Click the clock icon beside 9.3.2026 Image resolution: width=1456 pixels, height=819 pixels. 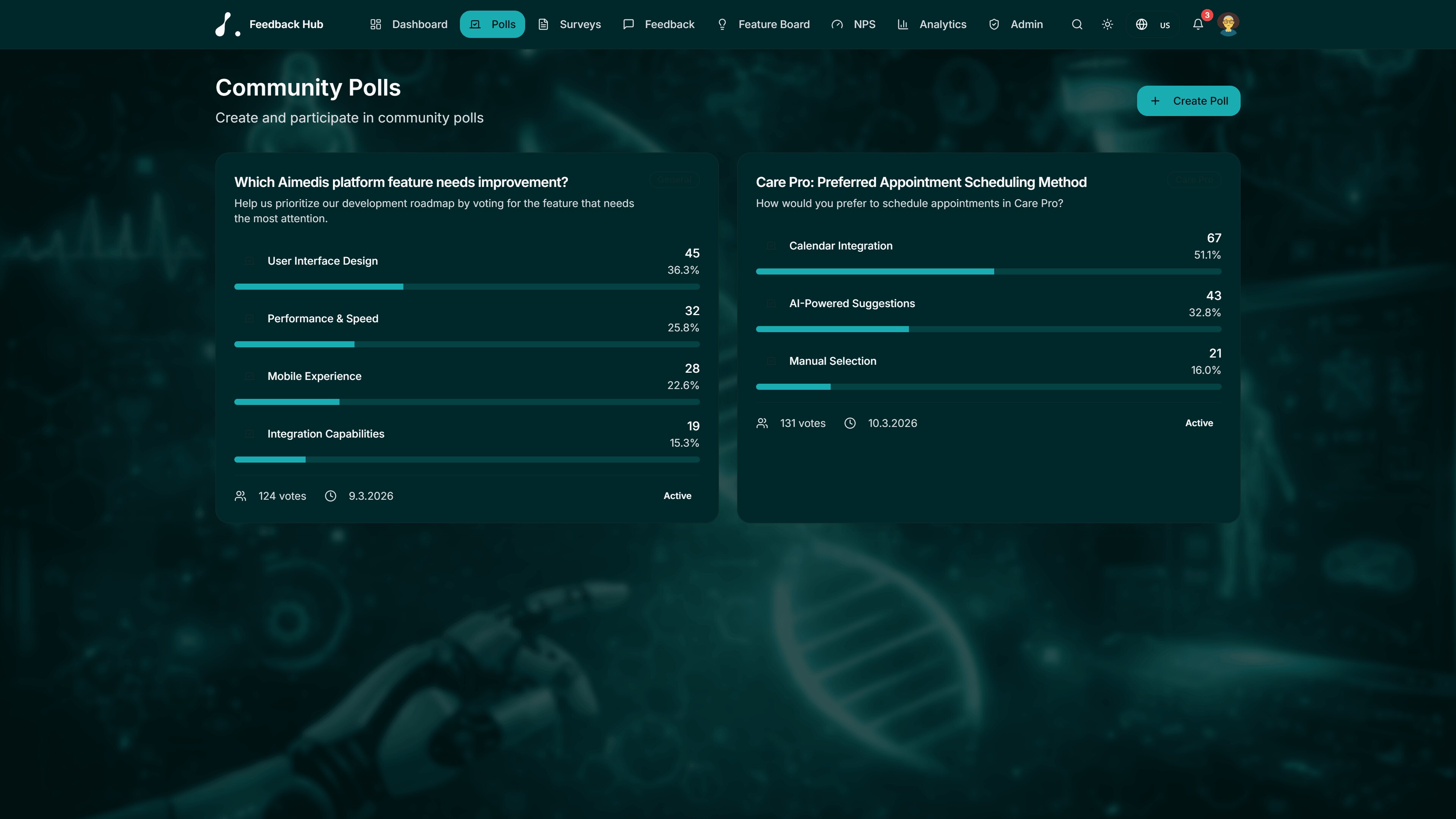pyautogui.click(x=331, y=496)
